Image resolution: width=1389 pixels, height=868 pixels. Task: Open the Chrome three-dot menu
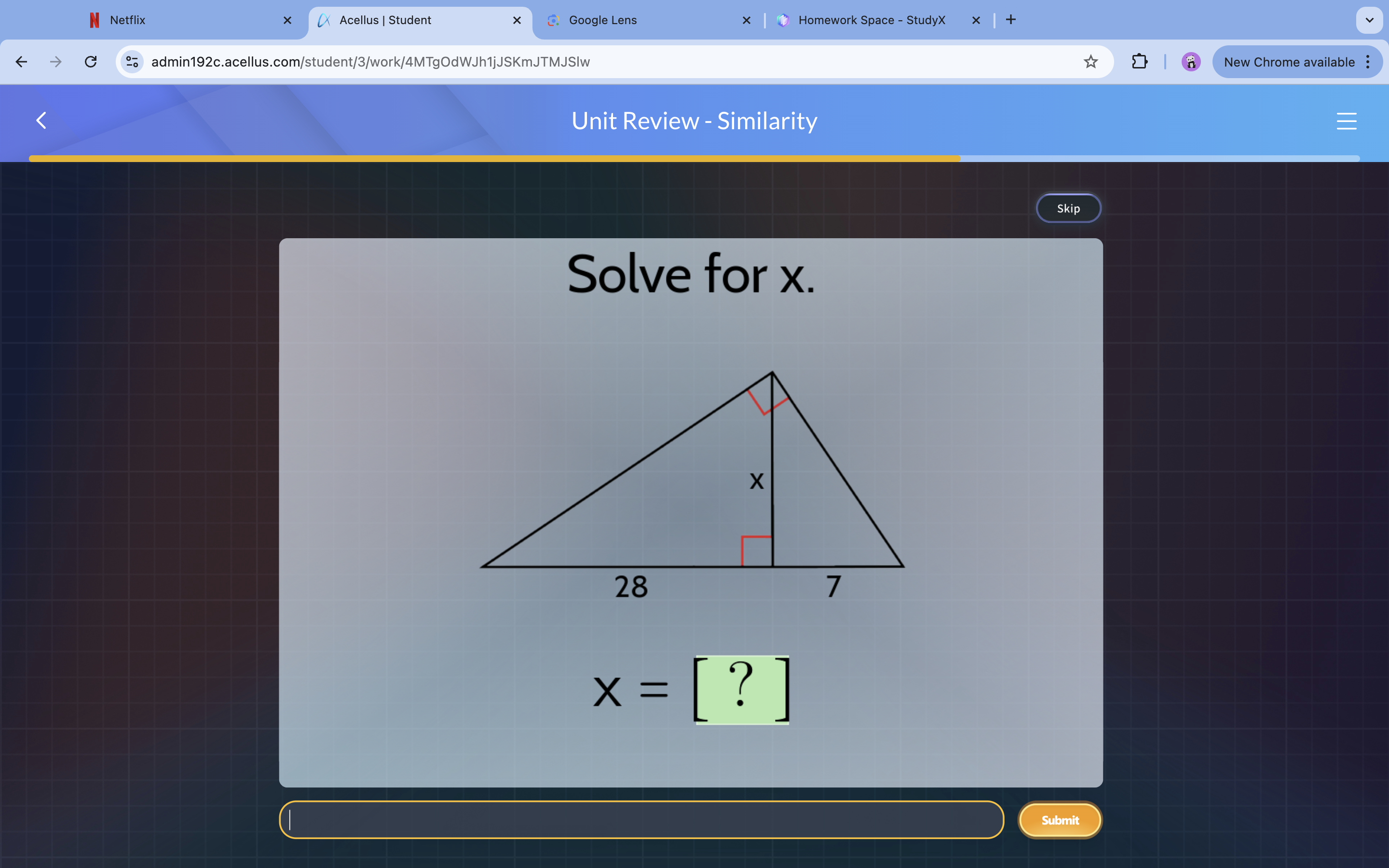[1368, 61]
